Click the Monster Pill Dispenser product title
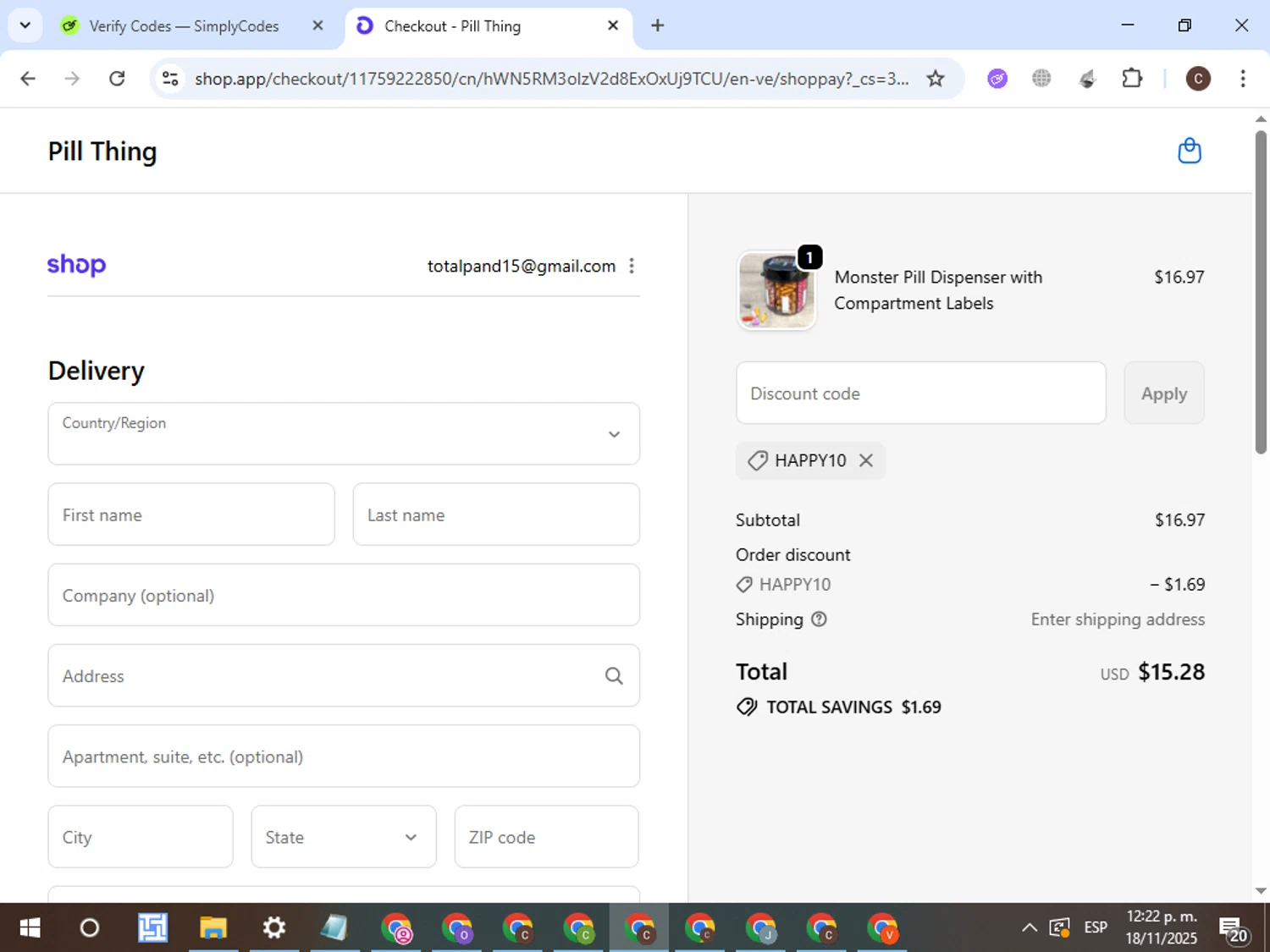Image resolution: width=1270 pixels, height=952 pixels. tap(938, 290)
